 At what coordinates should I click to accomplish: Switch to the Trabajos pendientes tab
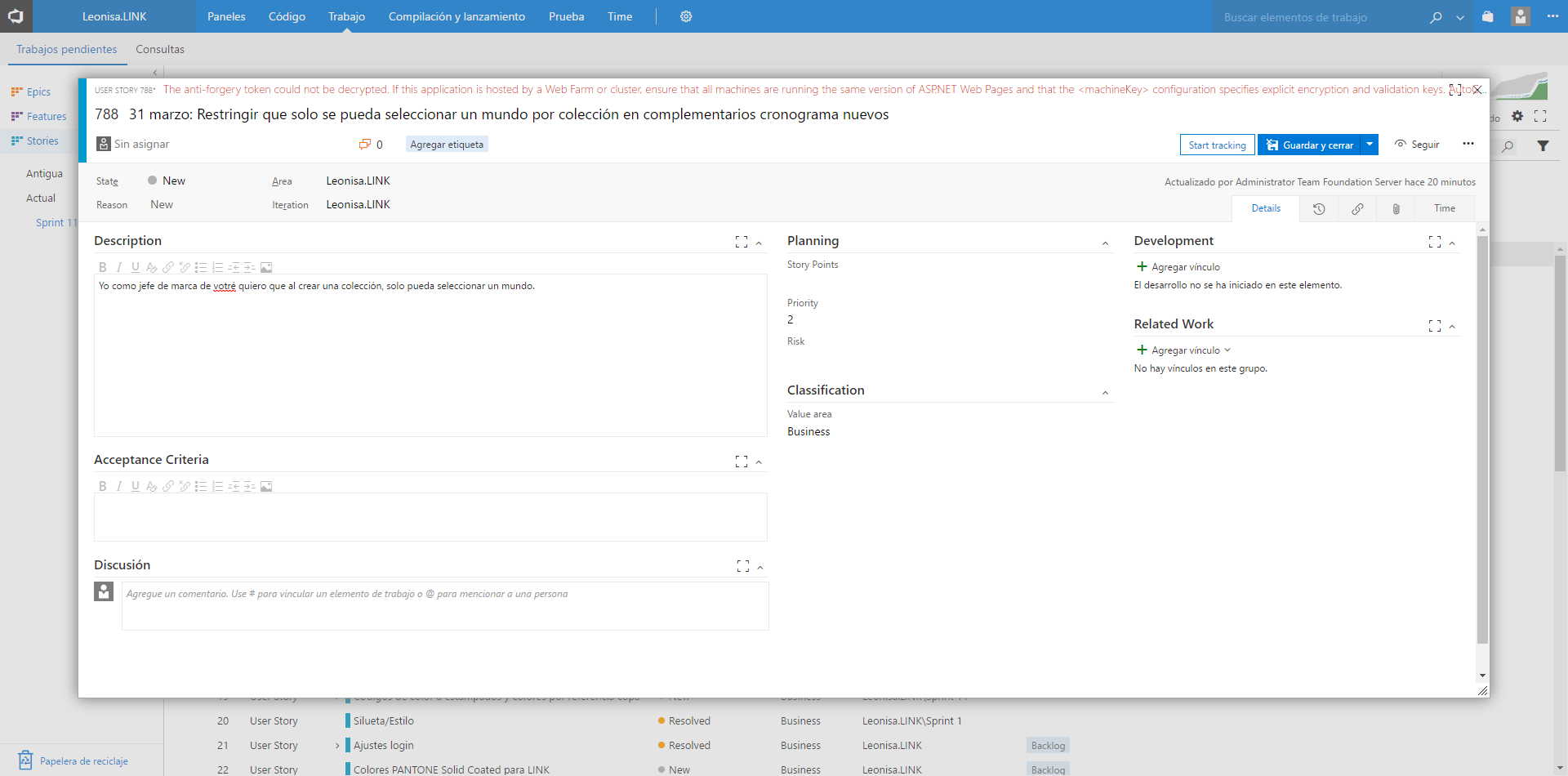tap(67, 49)
